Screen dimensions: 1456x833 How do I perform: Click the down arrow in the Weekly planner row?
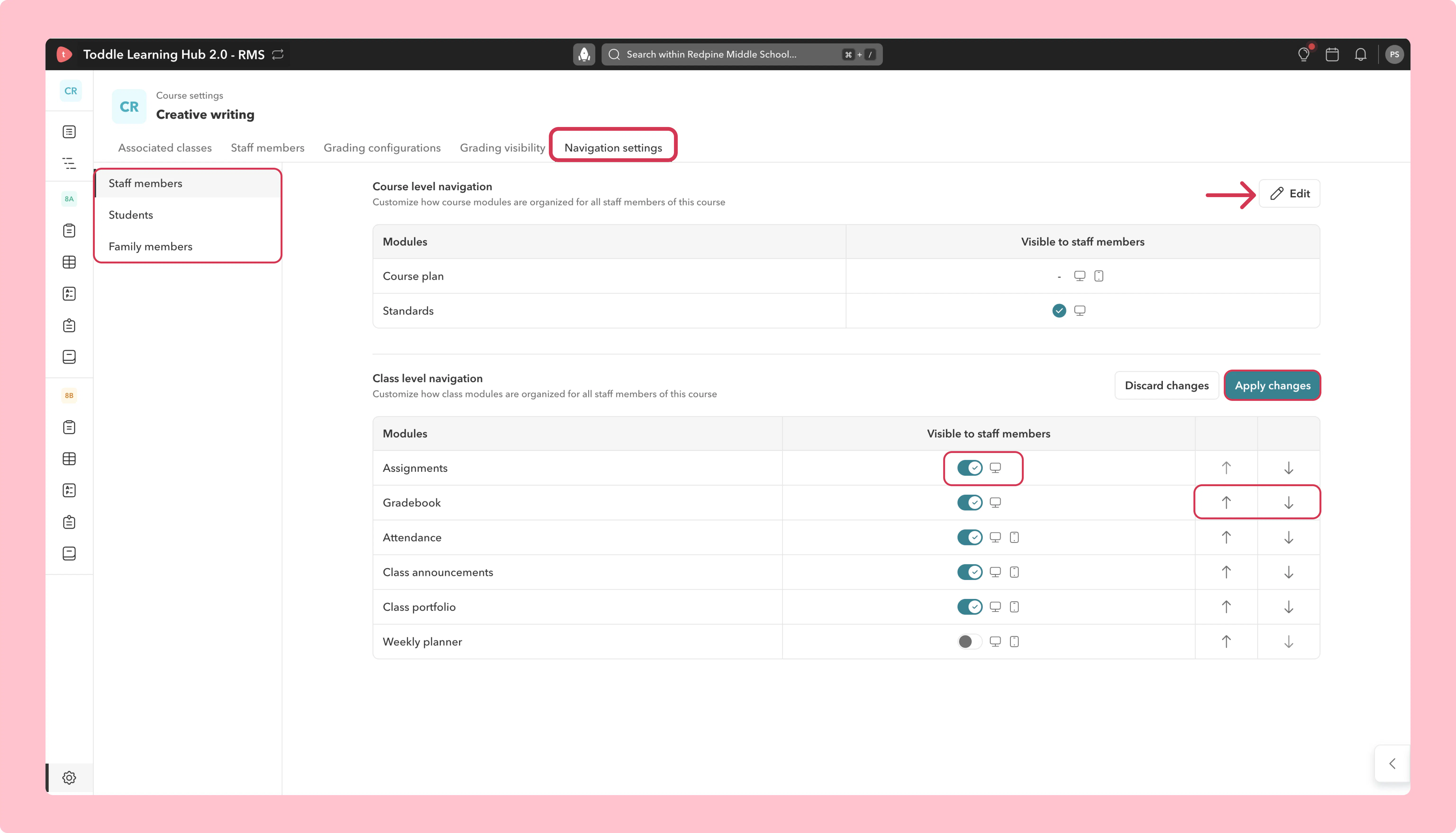point(1289,642)
